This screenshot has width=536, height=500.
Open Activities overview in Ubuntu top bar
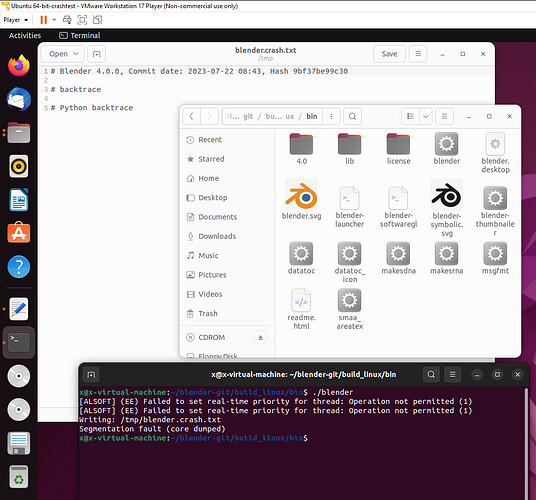point(25,35)
